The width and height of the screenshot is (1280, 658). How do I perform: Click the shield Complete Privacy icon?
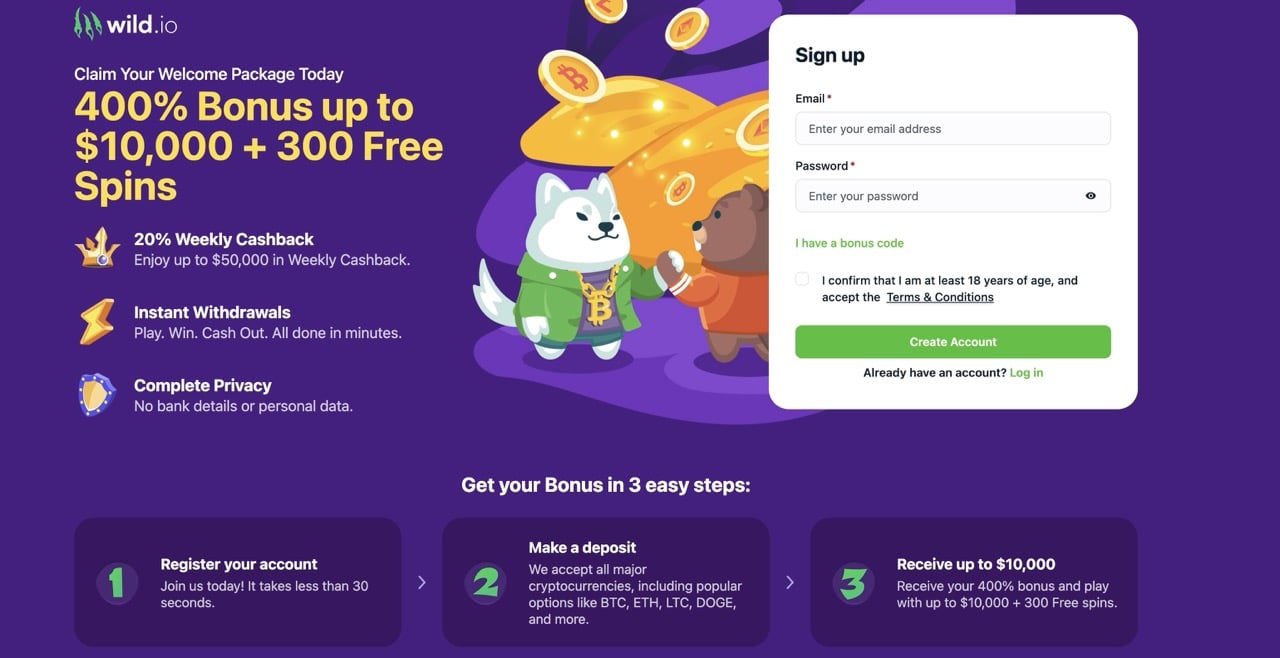[96, 396]
